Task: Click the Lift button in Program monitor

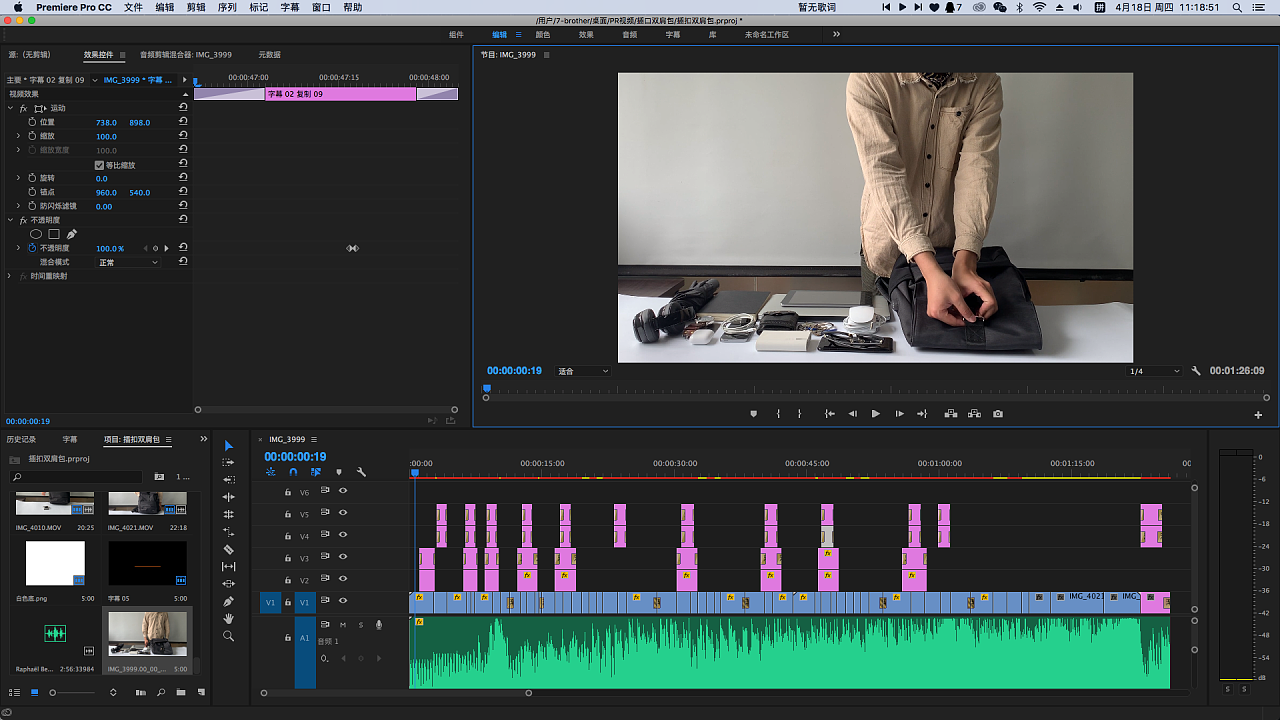Action: pyautogui.click(x=950, y=414)
